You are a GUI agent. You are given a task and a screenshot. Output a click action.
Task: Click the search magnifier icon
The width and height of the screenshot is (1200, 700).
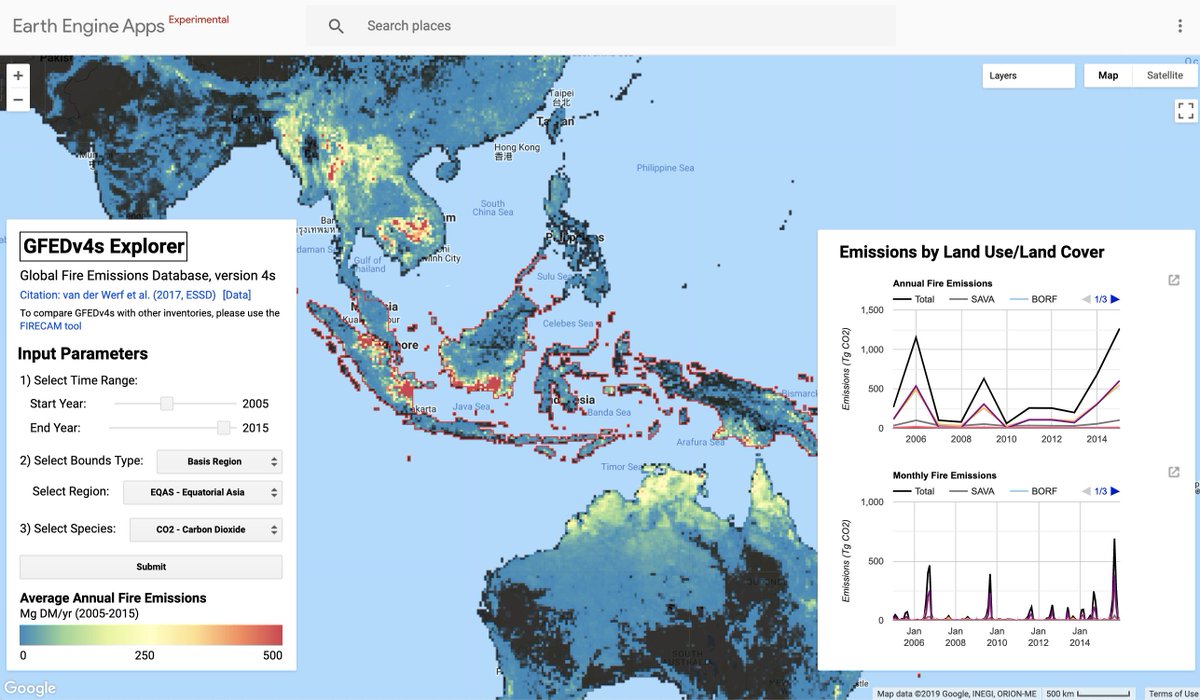tap(336, 26)
